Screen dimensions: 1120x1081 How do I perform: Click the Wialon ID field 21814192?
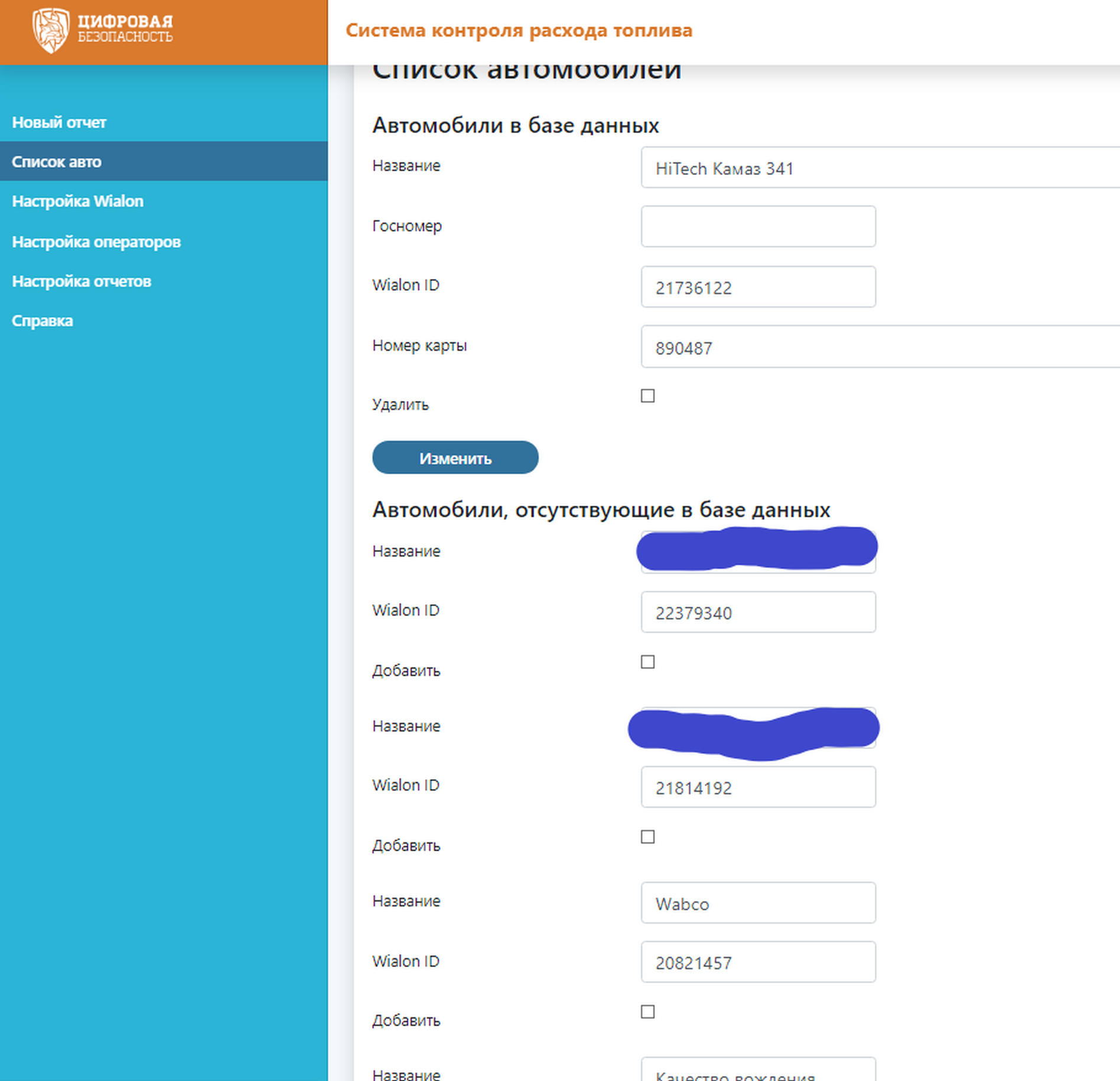click(758, 787)
